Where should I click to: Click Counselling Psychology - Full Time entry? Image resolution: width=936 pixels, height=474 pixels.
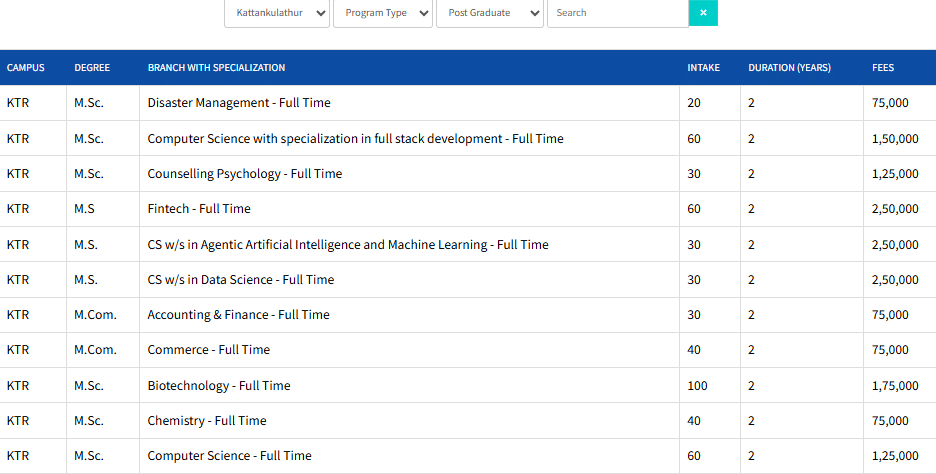pyautogui.click(x=244, y=174)
